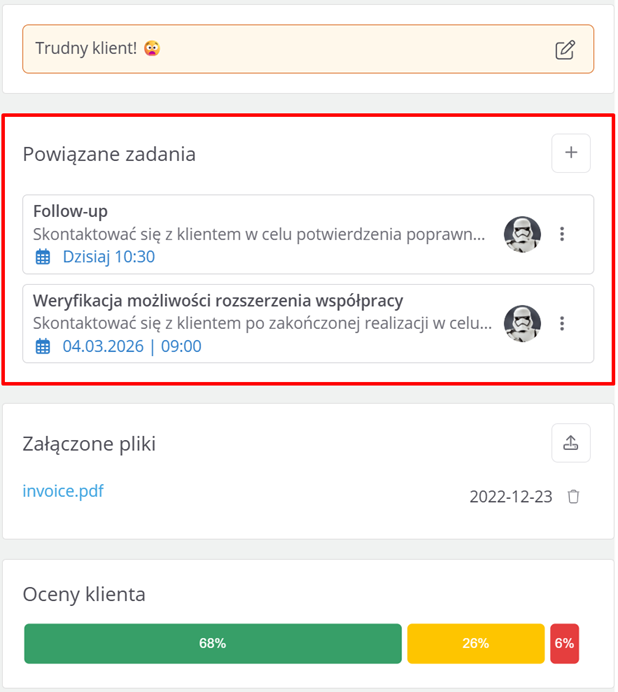Open the invoice.pdf file link
Screen dimensions: 618x692
(x=63, y=491)
